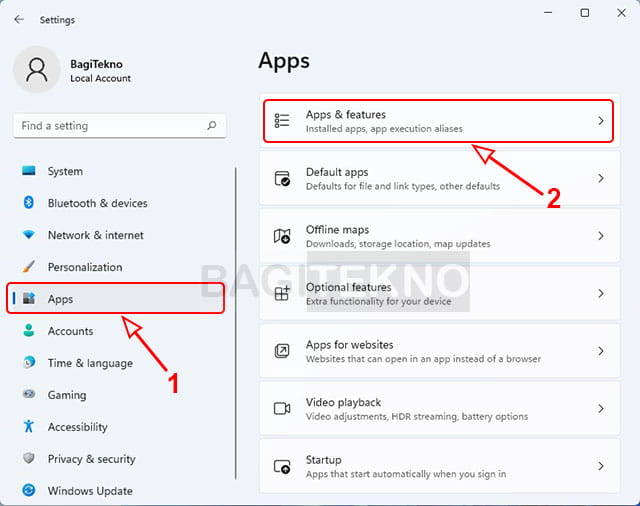Open Apps & features title
This screenshot has height=506, width=640.
pyautogui.click(x=346, y=115)
